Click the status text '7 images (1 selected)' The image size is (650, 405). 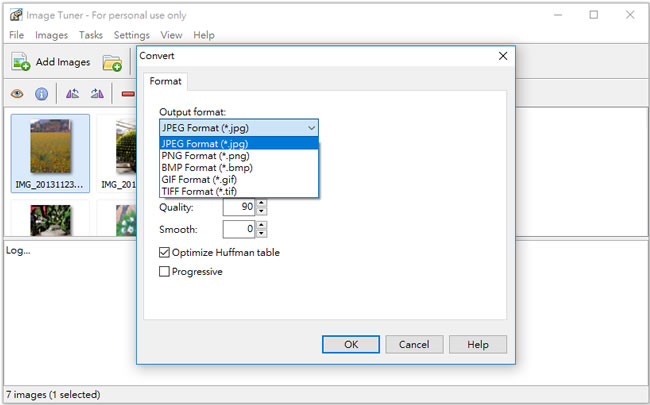[53, 394]
